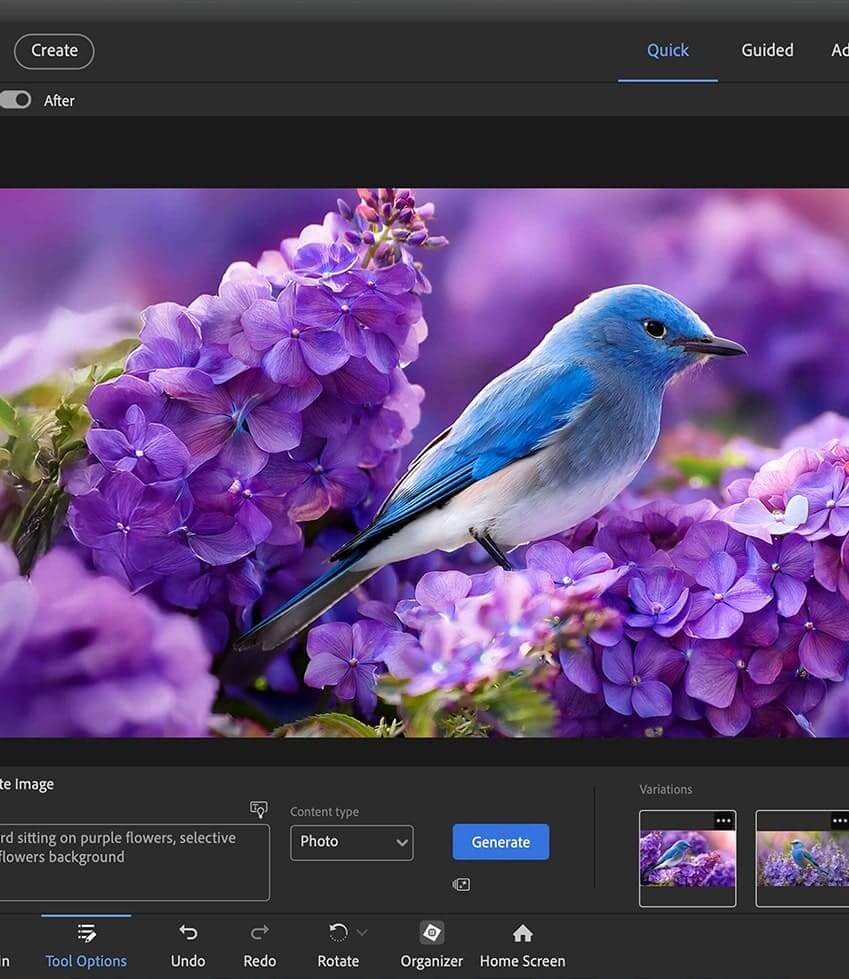
Task: Open the Organizer
Action: (x=431, y=933)
